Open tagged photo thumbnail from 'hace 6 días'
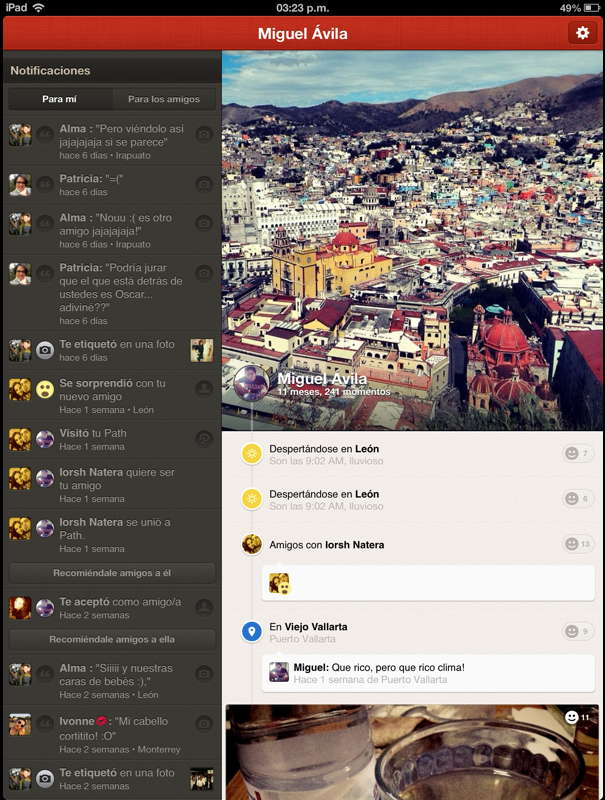 (202, 351)
